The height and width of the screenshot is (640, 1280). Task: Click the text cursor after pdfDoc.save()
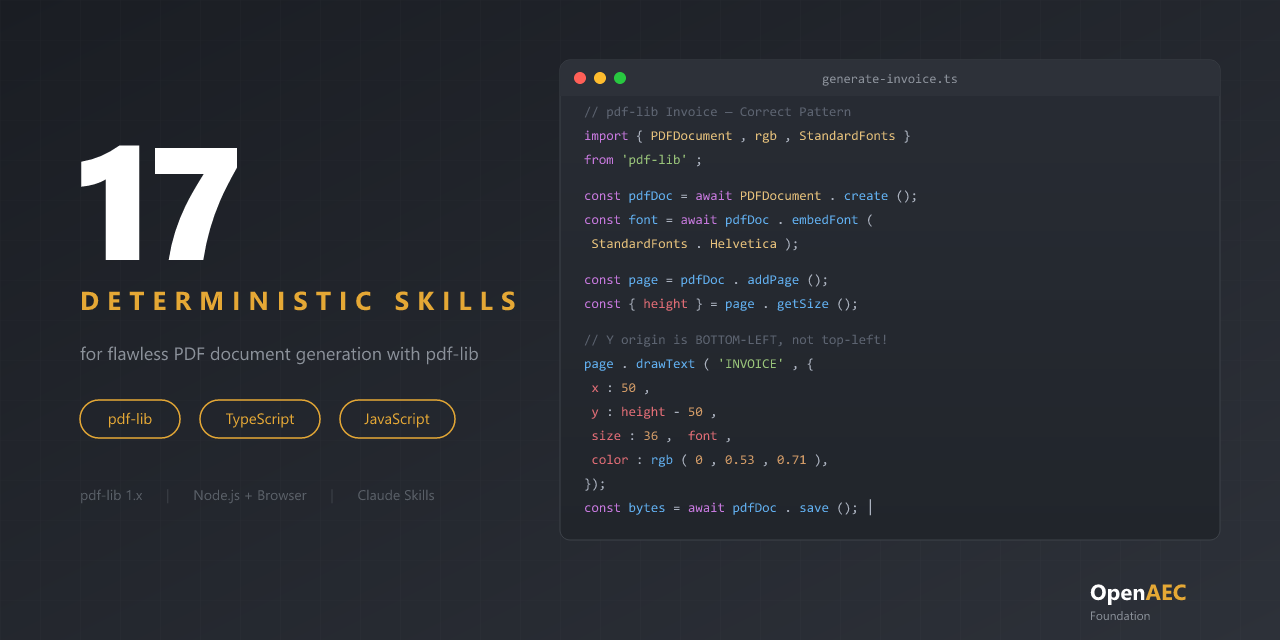(869, 507)
